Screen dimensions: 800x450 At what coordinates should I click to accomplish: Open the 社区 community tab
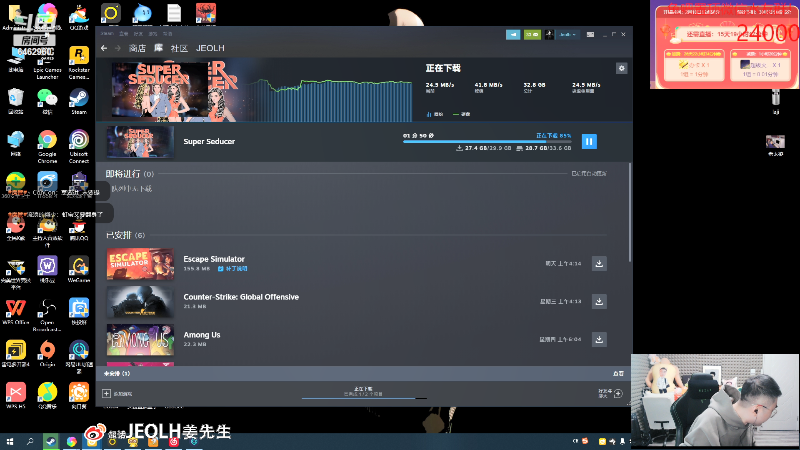pyautogui.click(x=179, y=48)
